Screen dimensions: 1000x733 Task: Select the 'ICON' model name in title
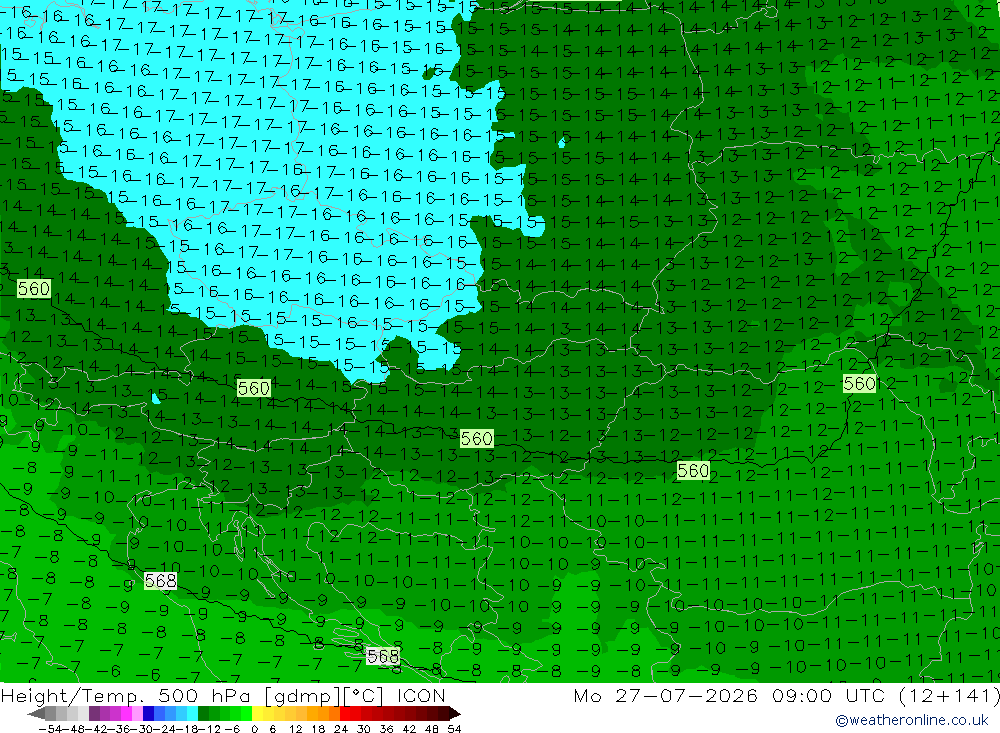(x=421, y=695)
